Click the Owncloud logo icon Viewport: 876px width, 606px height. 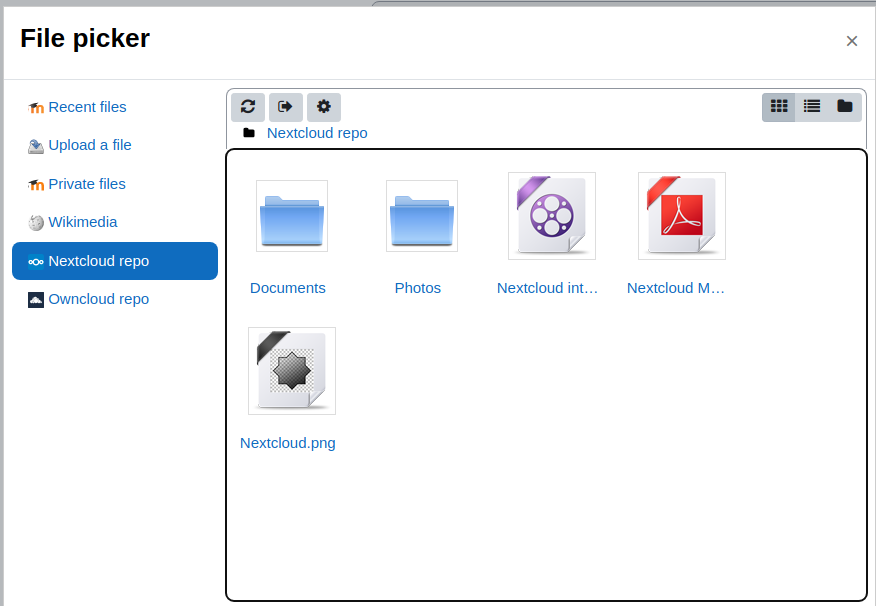click(36, 300)
